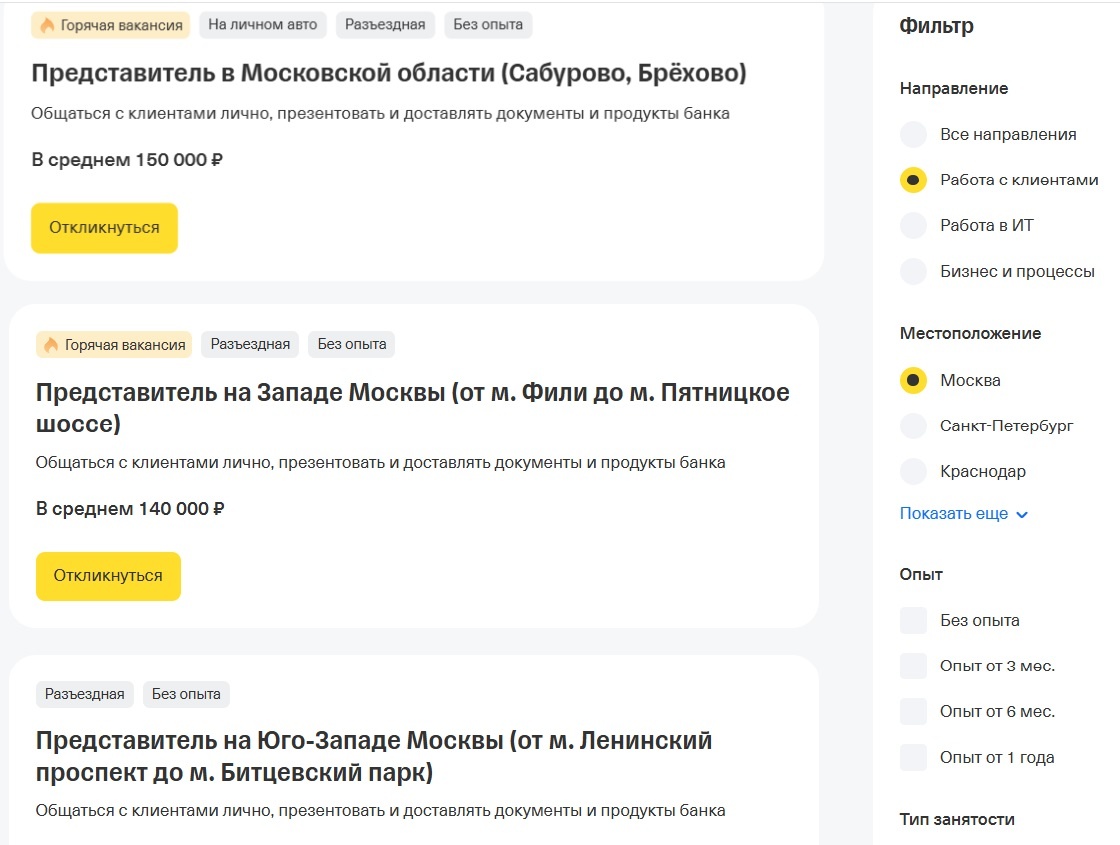This screenshot has width=1120, height=845.
Task: Choose Краснодар in the location filter
Action: click(x=914, y=471)
